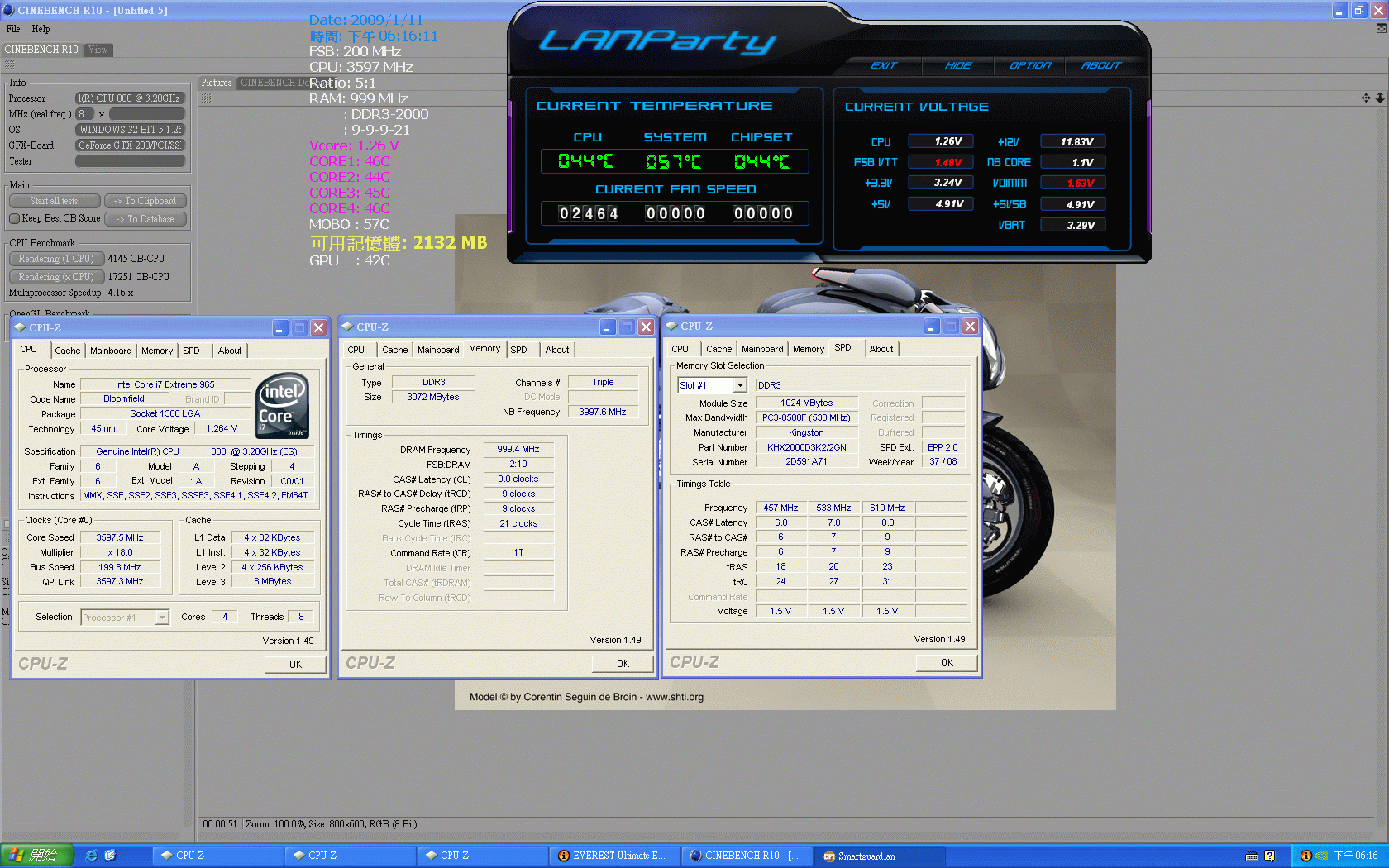1389x868 pixels.
Task: Click the GFX-Board info field
Action: pyautogui.click(x=130, y=145)
